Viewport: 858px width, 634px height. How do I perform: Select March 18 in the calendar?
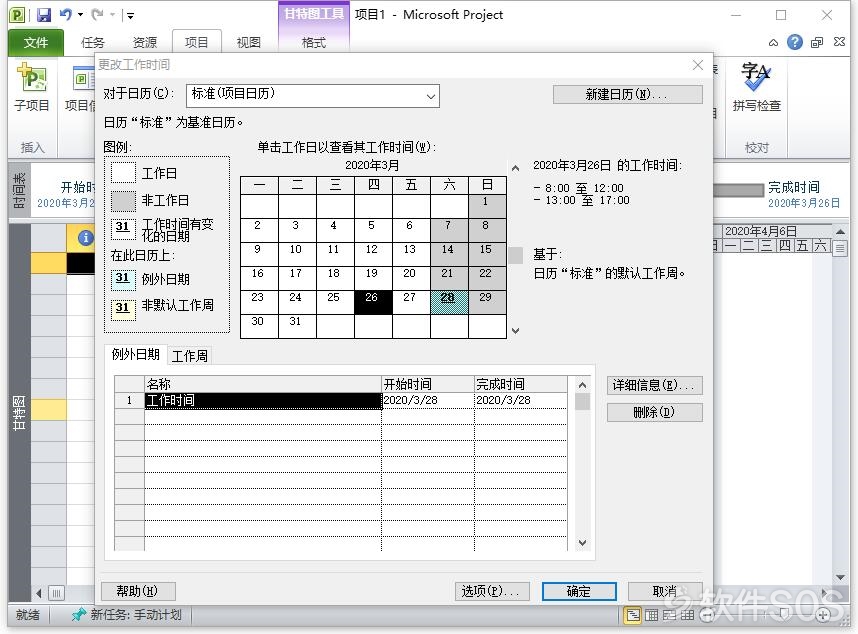[335, 278]
